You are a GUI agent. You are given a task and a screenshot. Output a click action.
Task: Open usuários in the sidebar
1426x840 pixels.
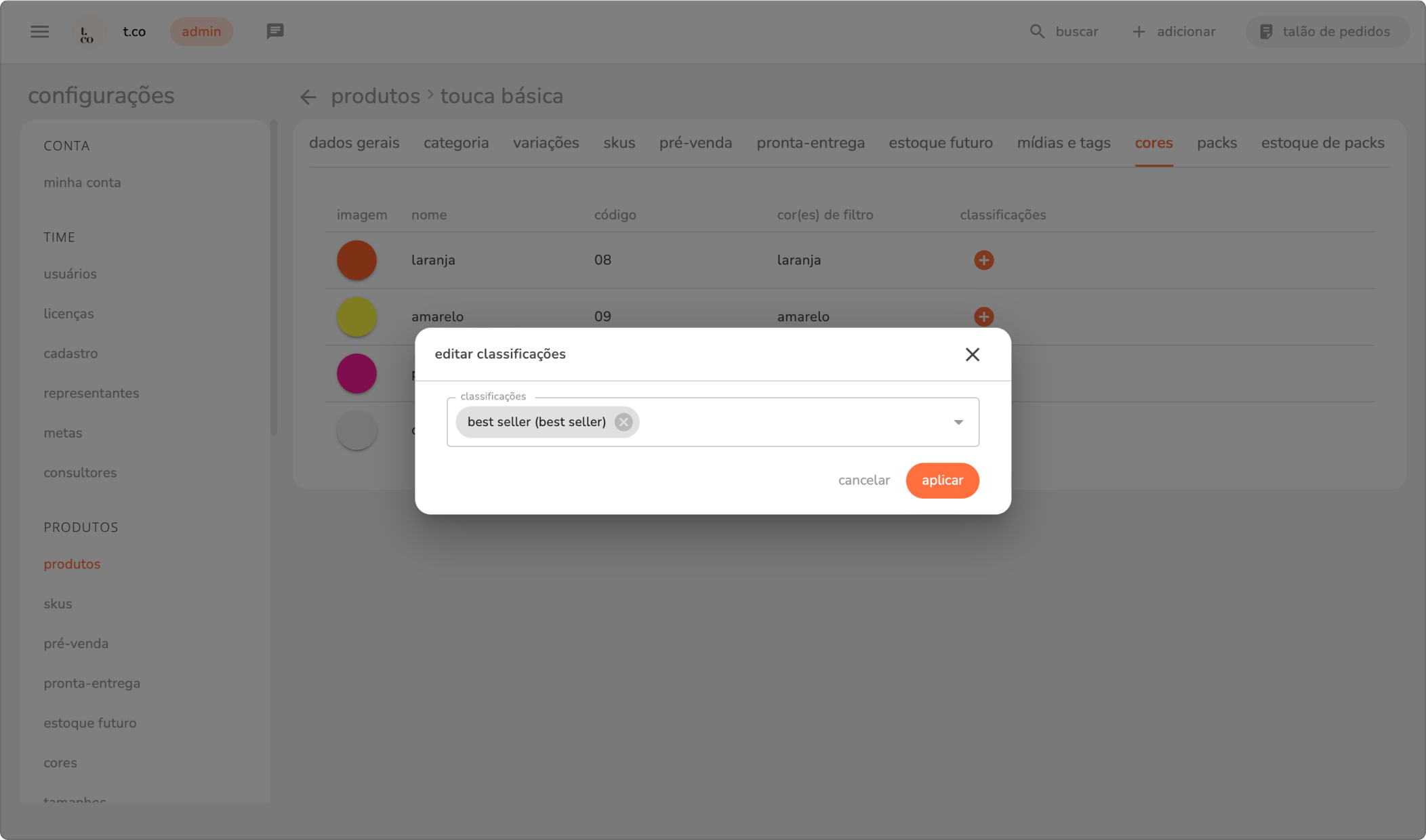pos(70,274)
